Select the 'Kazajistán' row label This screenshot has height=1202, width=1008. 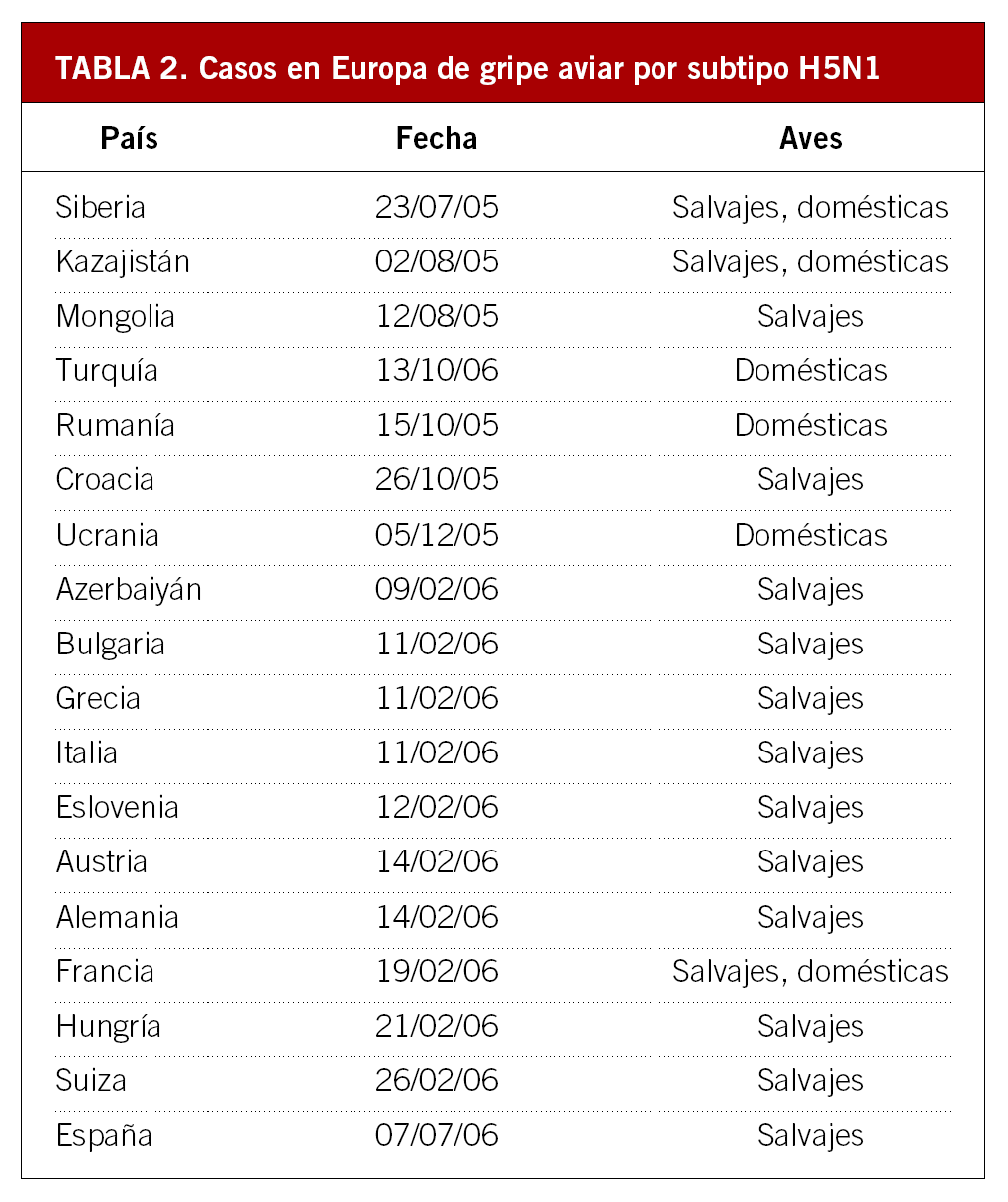123,261
